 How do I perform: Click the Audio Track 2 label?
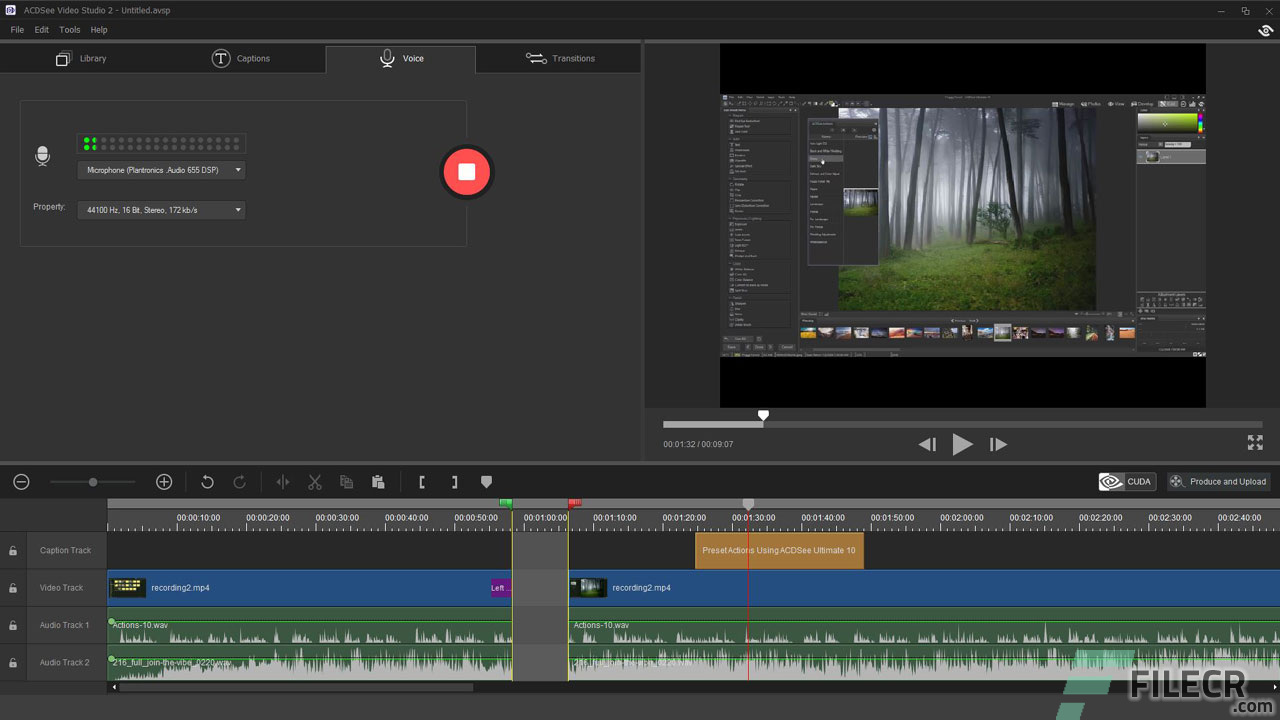pyautogui.click(x=64, y=662)
